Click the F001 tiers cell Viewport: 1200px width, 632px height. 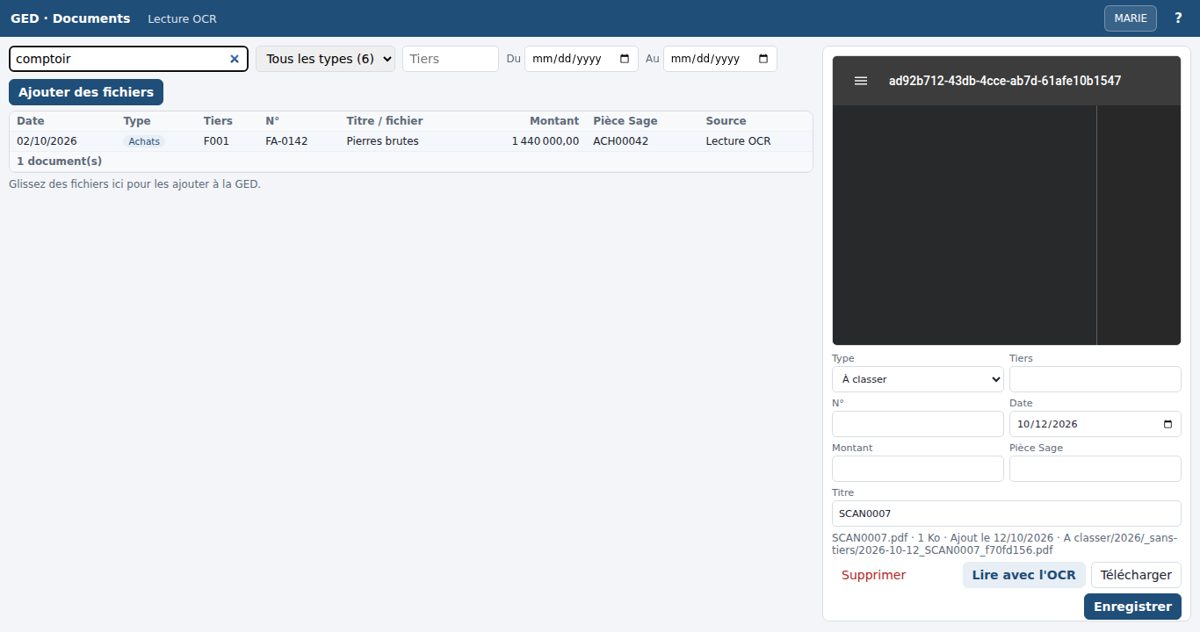[216, 141]
